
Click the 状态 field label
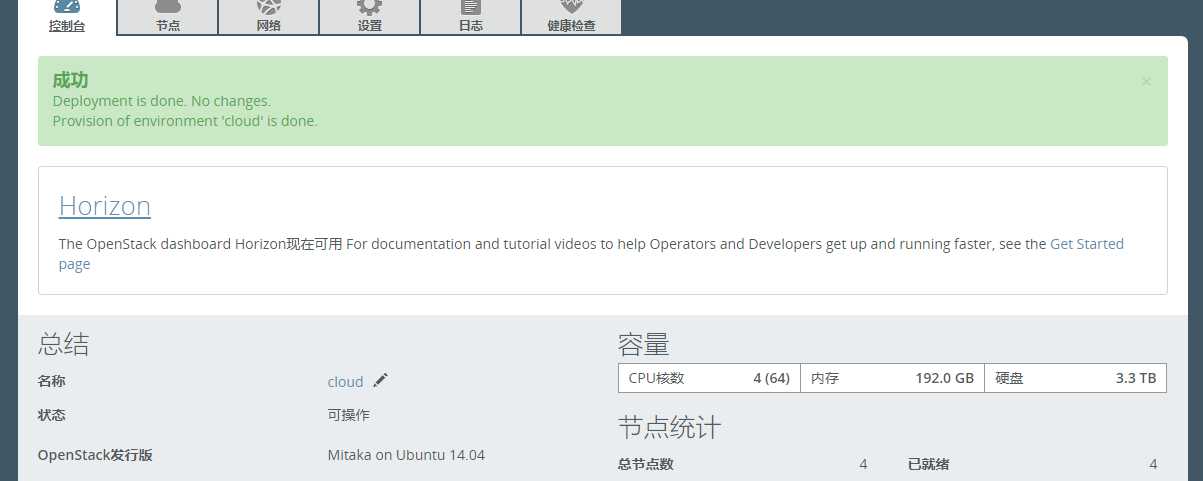pyautogui.click(x=52, y=415)
